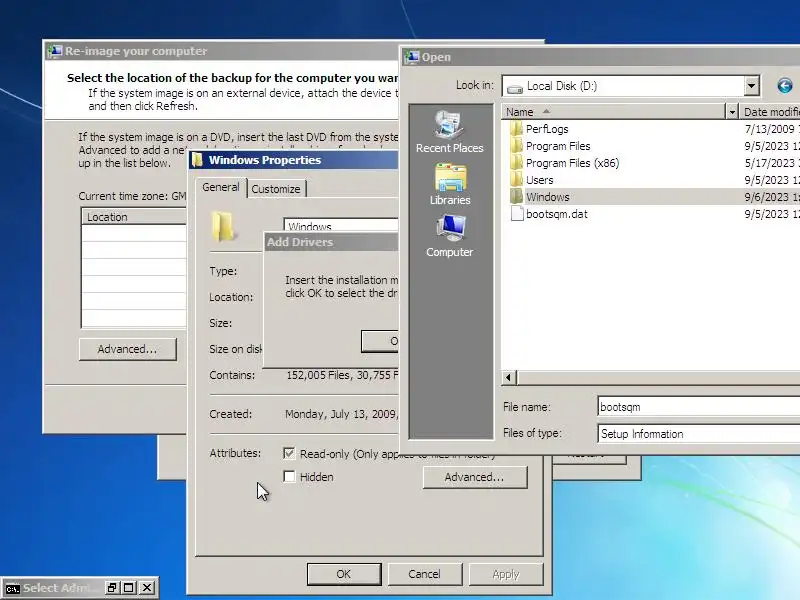
Task: Expand the Look in drive dropdown
Action: pyautogui.click(x=751, y=86)
